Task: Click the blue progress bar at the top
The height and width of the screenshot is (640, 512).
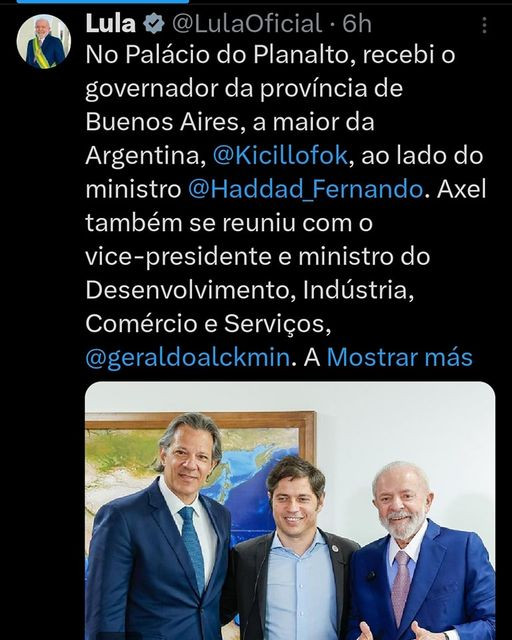Action: [x=102, y=2]
